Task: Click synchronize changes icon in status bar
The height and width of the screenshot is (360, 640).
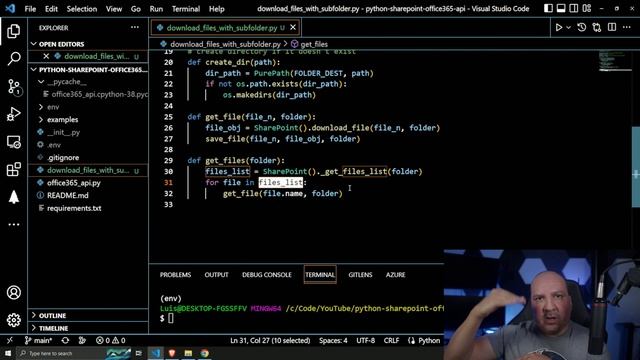Action: [x=65, y=340]
